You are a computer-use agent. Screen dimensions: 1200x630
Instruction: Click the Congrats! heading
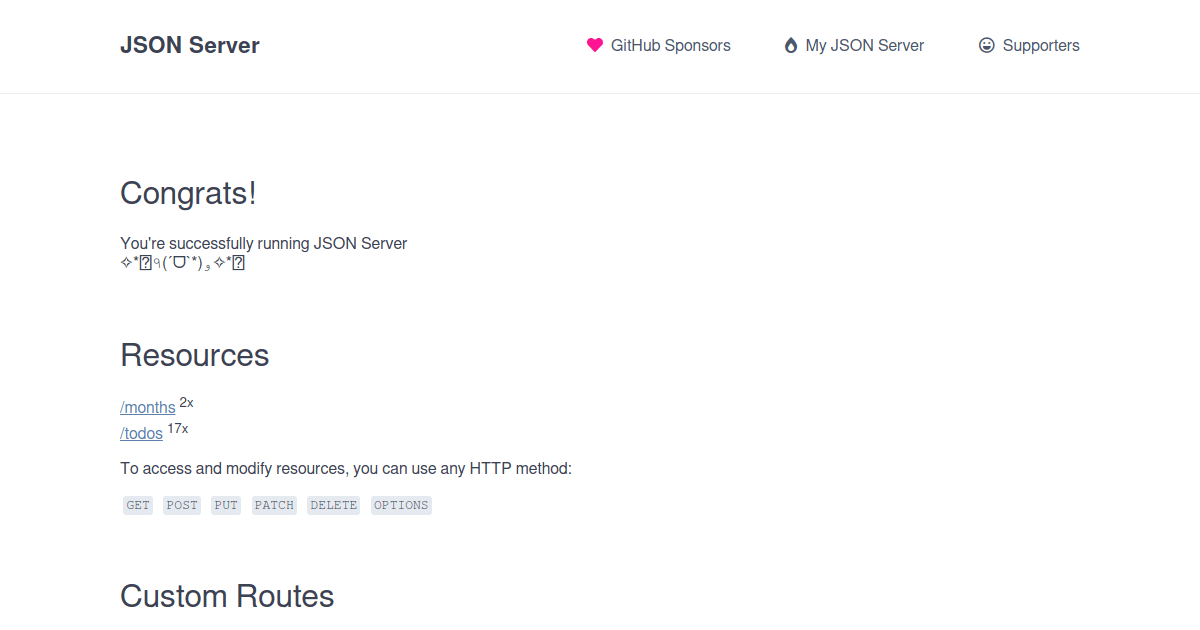coord(187,194)
